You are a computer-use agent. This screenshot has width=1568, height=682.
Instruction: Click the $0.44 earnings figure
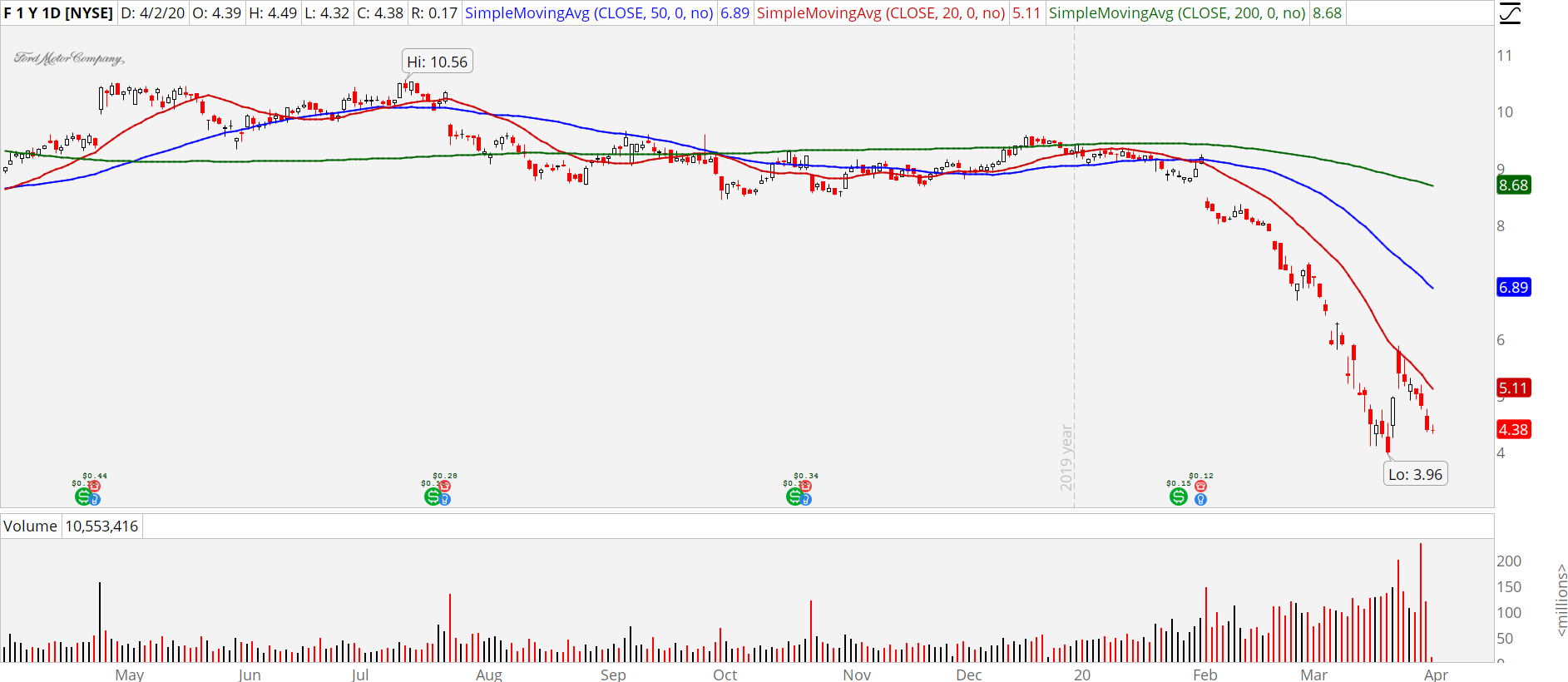pyautogui.click(x=95, y=476)
